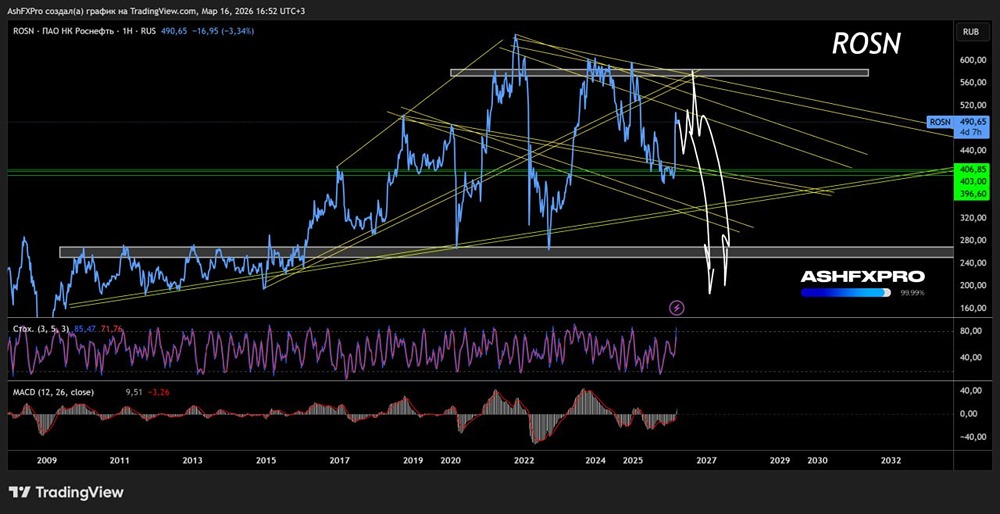This screenshot has width=1000, height=514.
Task: Click the 160,00 price axis label
Action: click(x=974, y=308)
